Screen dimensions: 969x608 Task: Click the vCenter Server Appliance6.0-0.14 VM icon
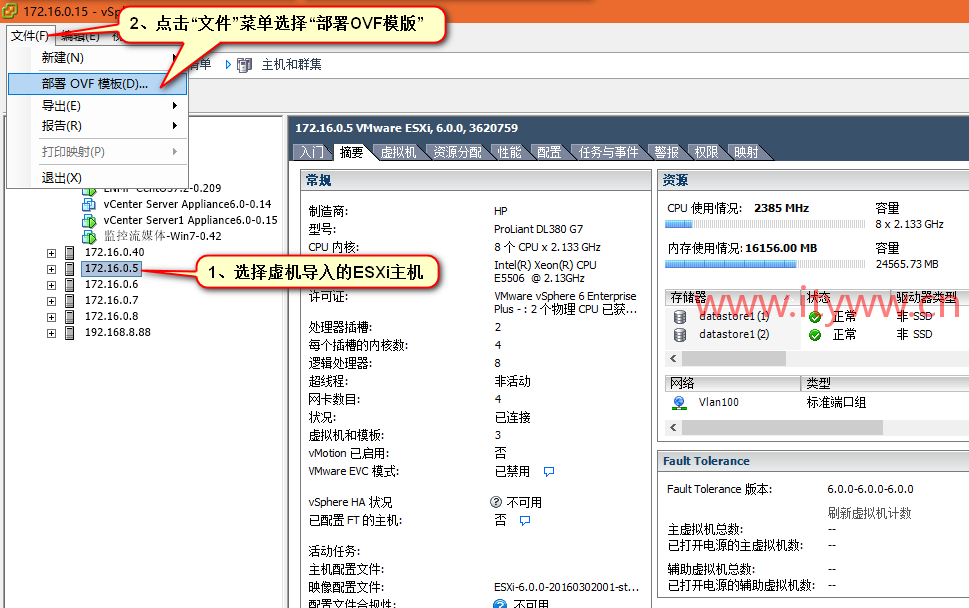point(89,205)
